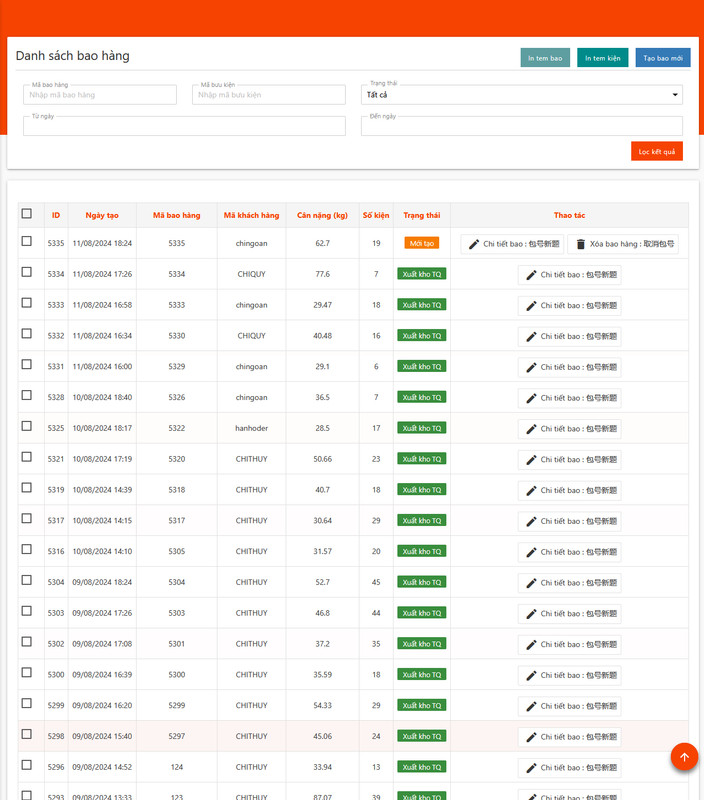Viewport: 704px width, 800px height.
Task: Click pencil edit icon in row 5331
Action: (531, 367)
